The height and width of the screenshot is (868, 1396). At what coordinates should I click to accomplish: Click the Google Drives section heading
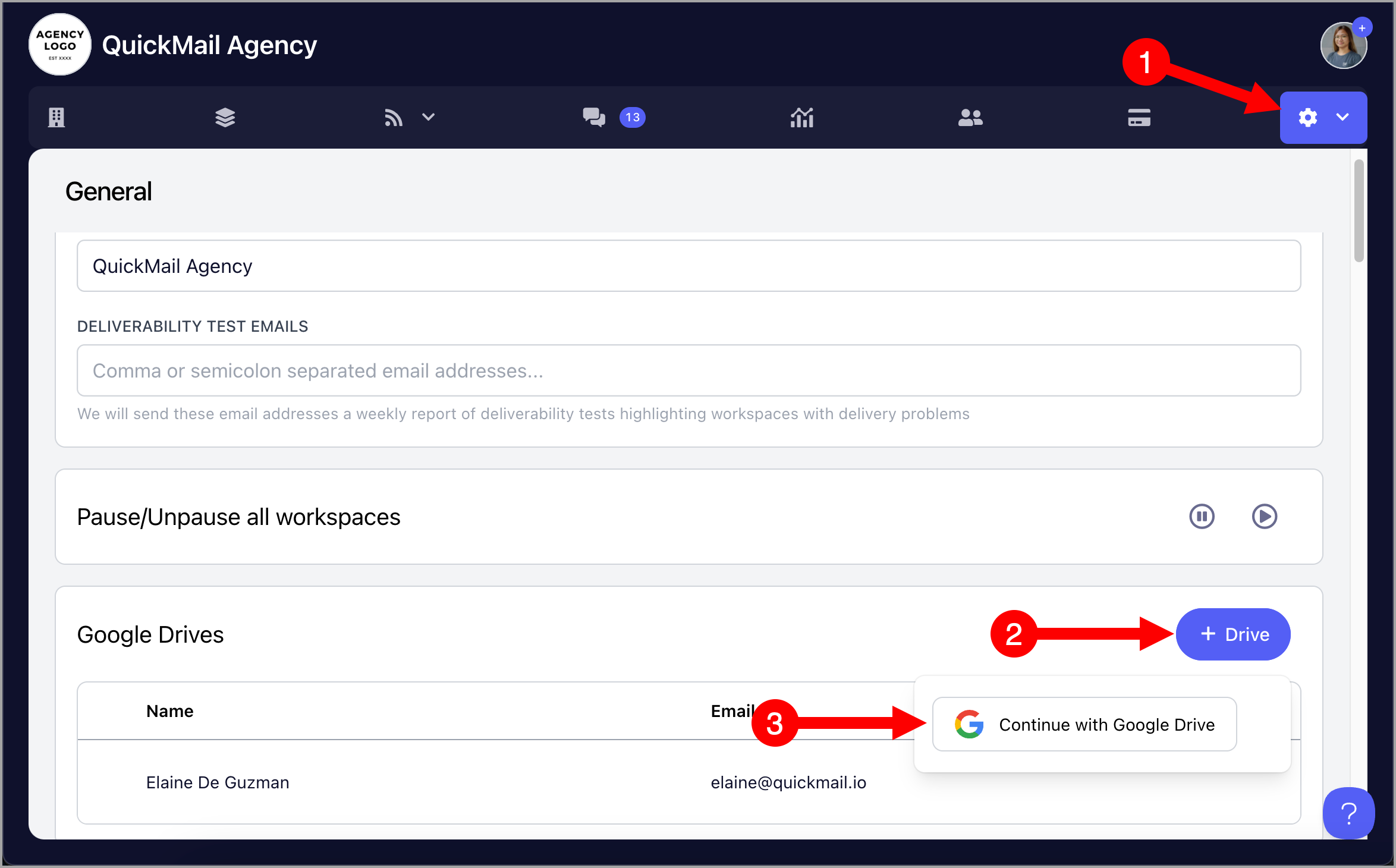150,634
